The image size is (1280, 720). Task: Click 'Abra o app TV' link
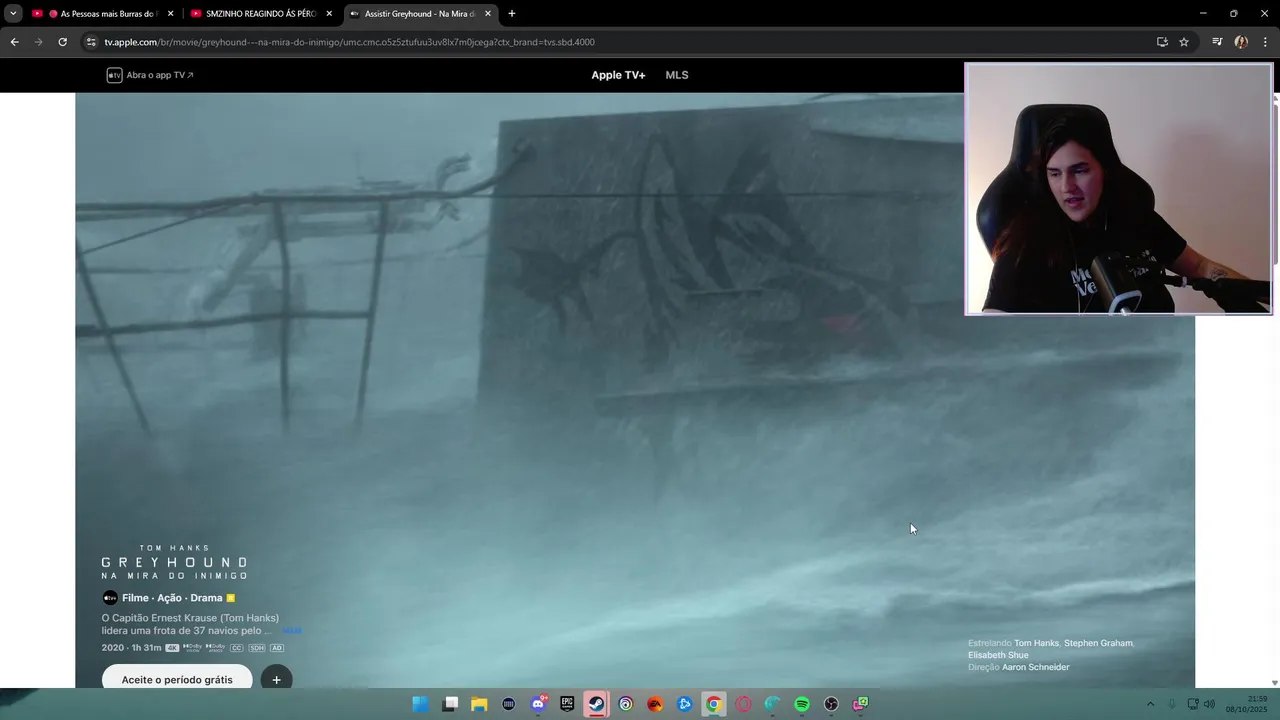[x=150, y=75]
